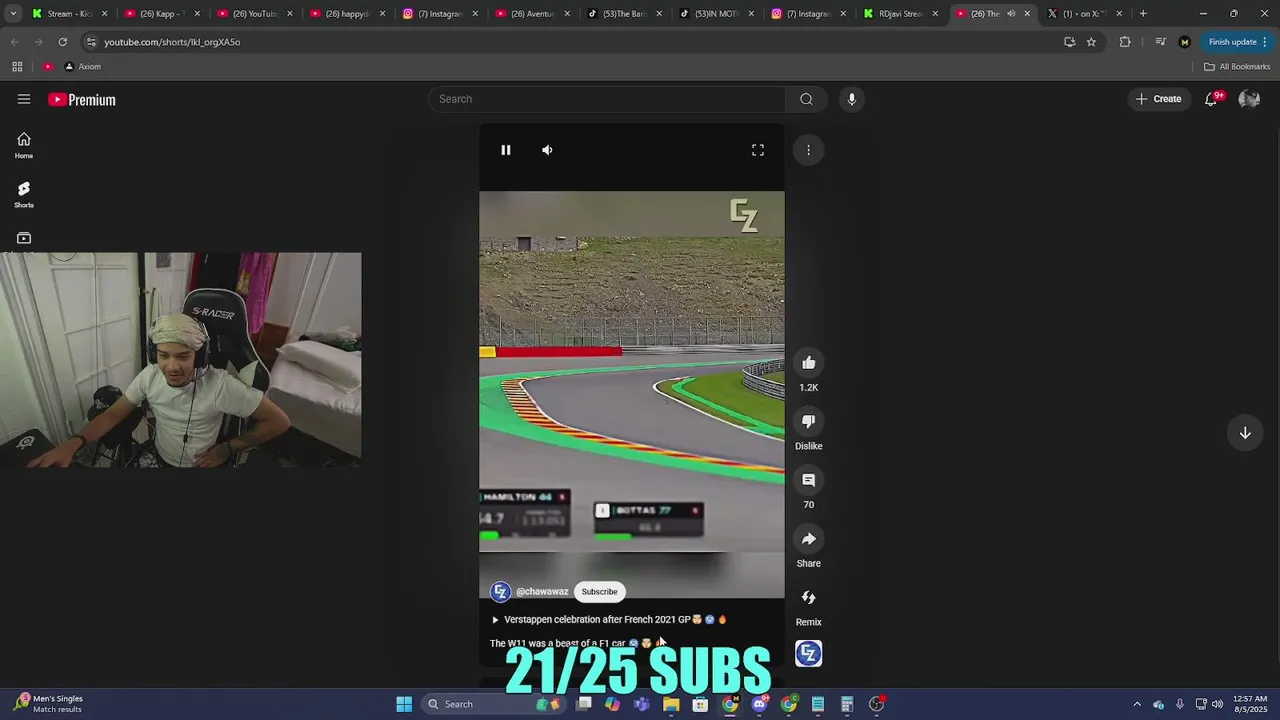Switch to the Stream - Kick tab
The image size is (1280, 720).
tap(68, 14)
